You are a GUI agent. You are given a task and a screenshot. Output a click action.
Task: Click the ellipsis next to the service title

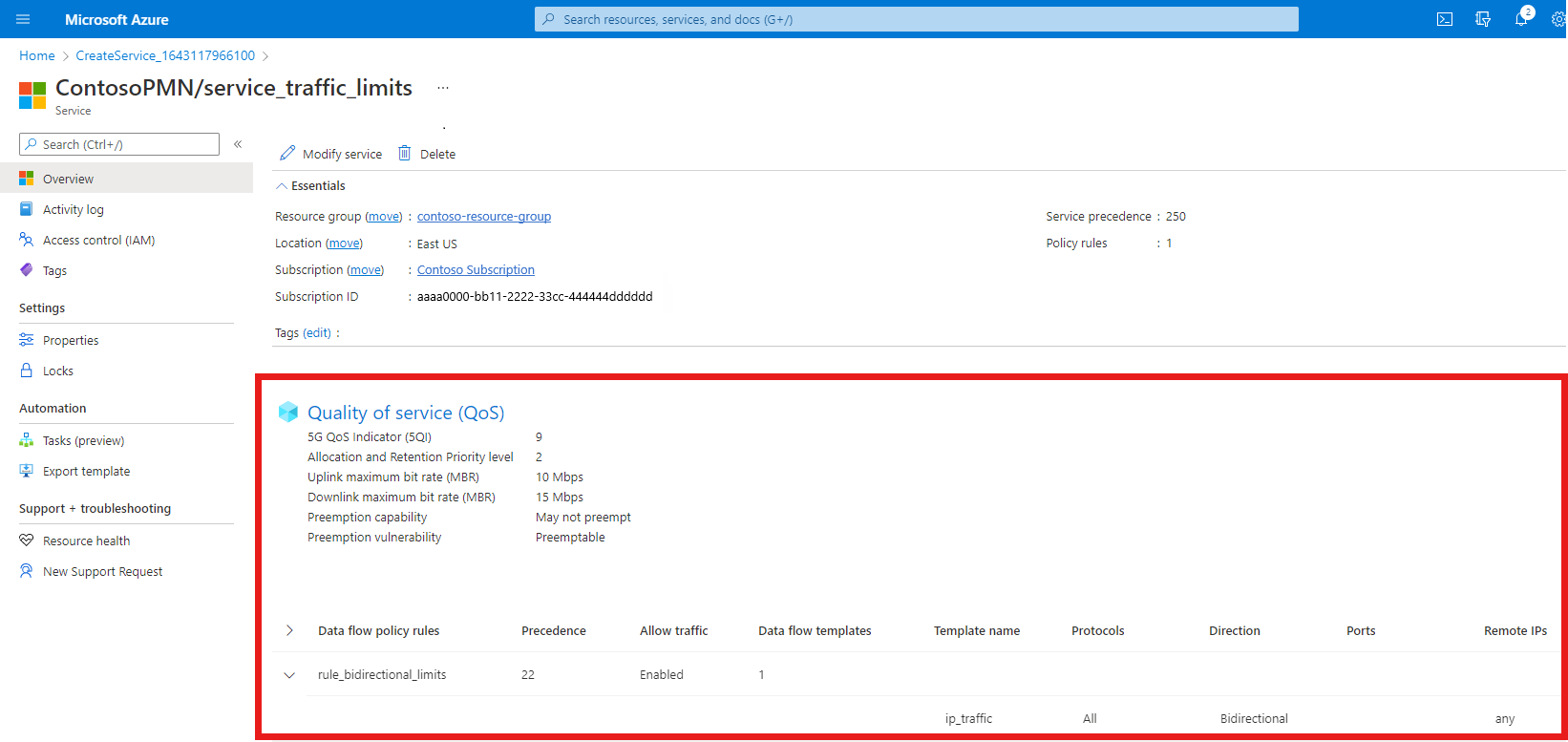(x=443, y=88)
